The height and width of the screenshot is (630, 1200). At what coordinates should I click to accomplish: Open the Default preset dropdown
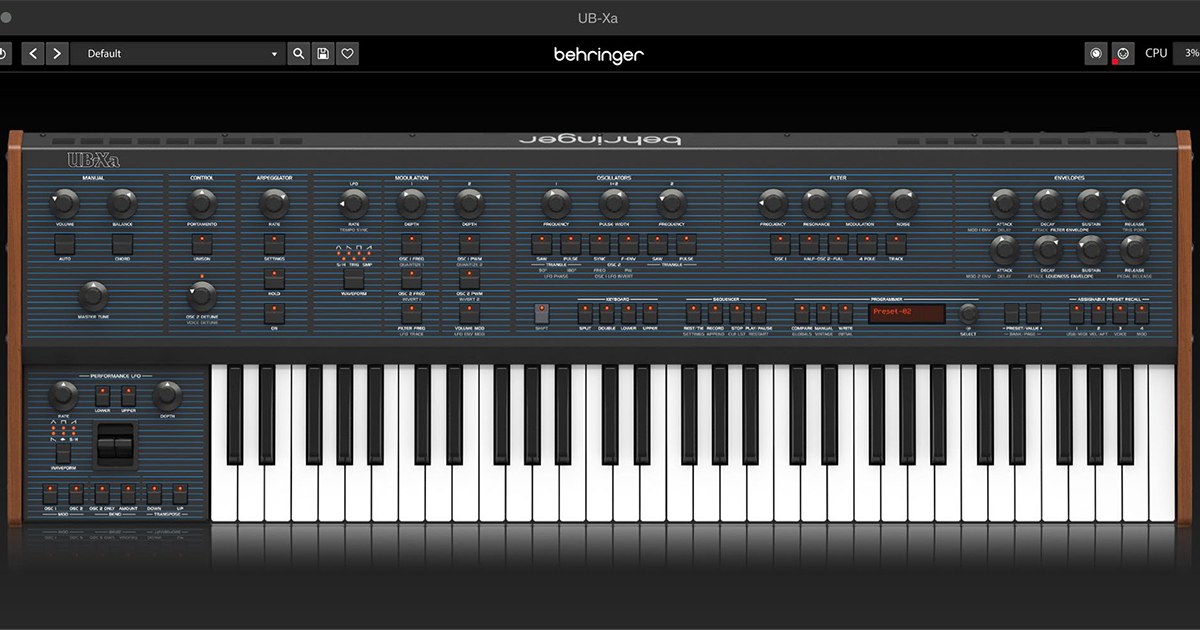coord(178,54)
